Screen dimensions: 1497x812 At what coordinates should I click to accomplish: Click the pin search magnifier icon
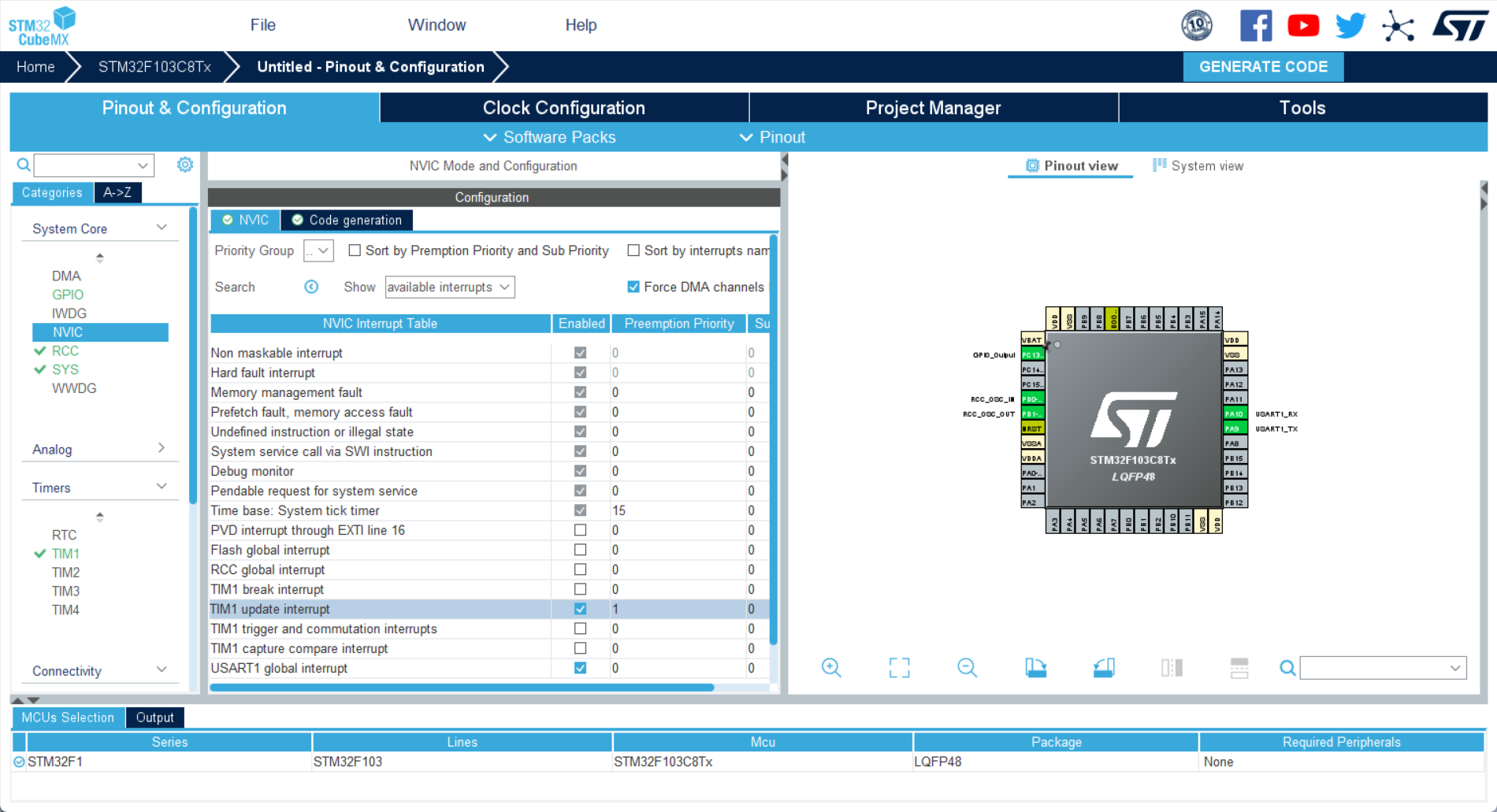pyautogui.click(x=1287, y=668)
